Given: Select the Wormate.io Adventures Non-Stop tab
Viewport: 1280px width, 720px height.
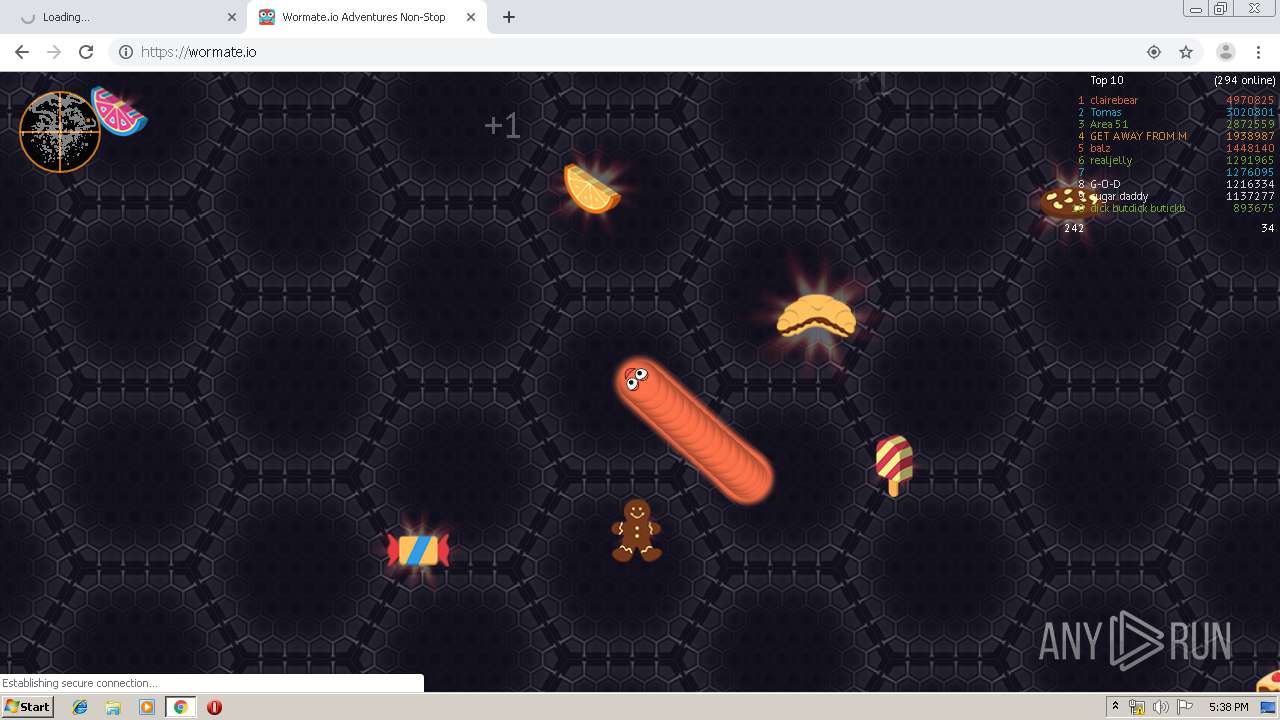Looking at the screenshot, I should point(364,17).
